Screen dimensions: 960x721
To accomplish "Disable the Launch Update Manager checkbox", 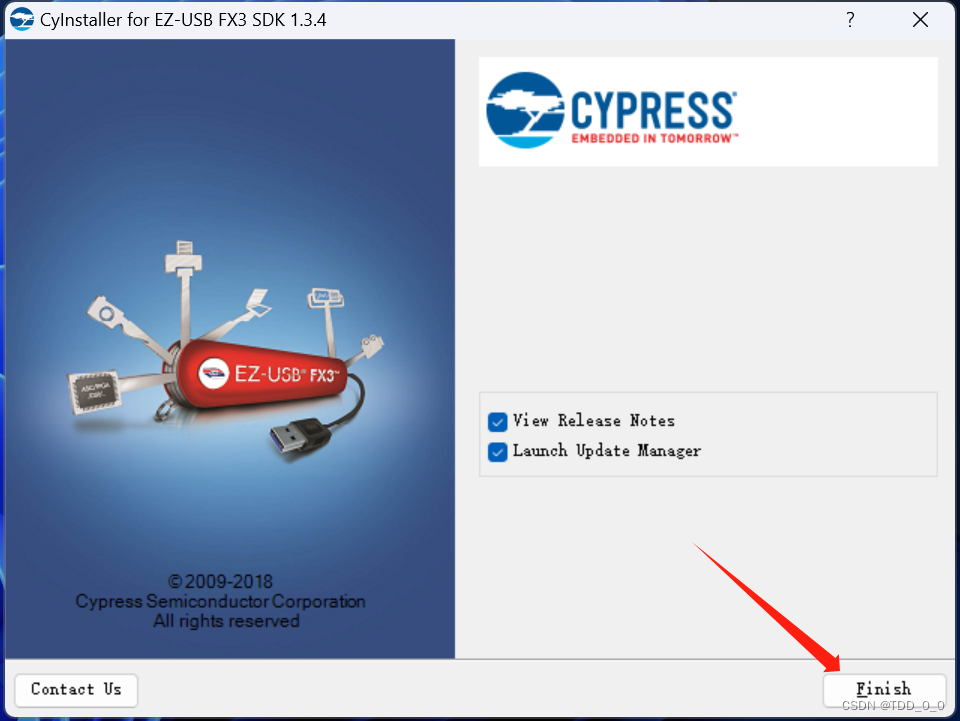I will pyautogui.click(x=497, y=452).
